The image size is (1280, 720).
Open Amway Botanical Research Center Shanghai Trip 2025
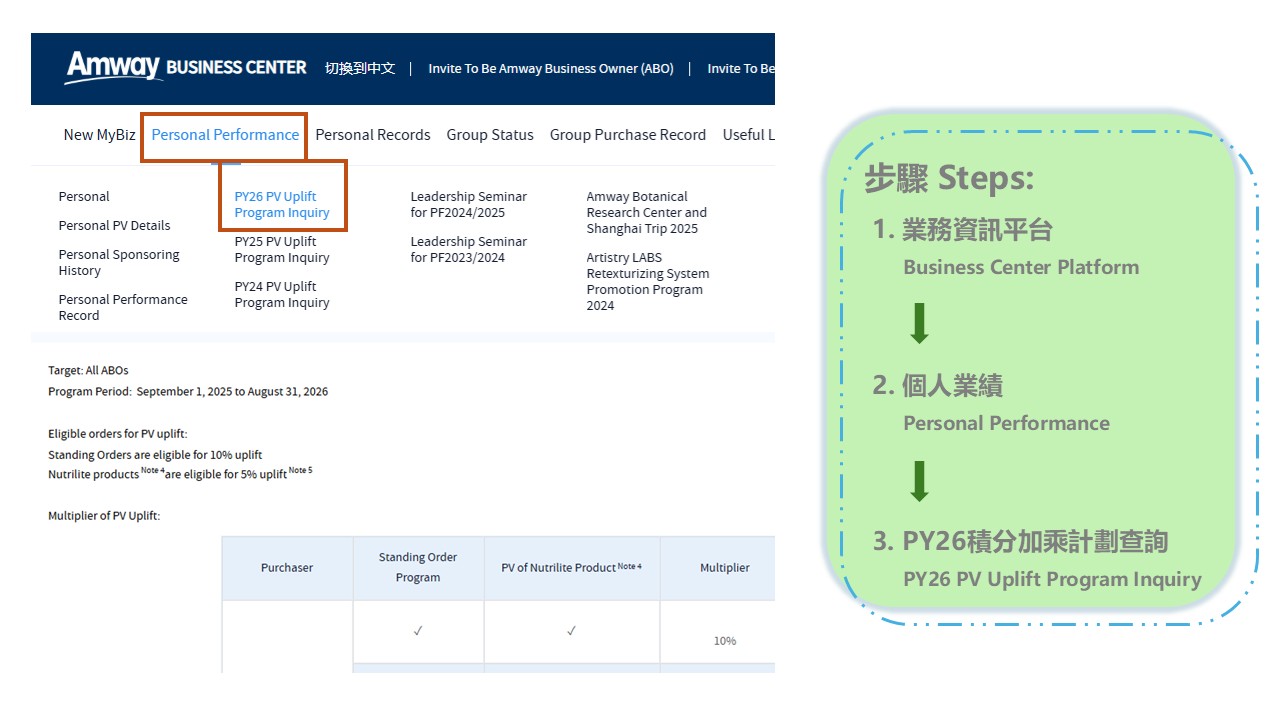click(x=646, y=213)
